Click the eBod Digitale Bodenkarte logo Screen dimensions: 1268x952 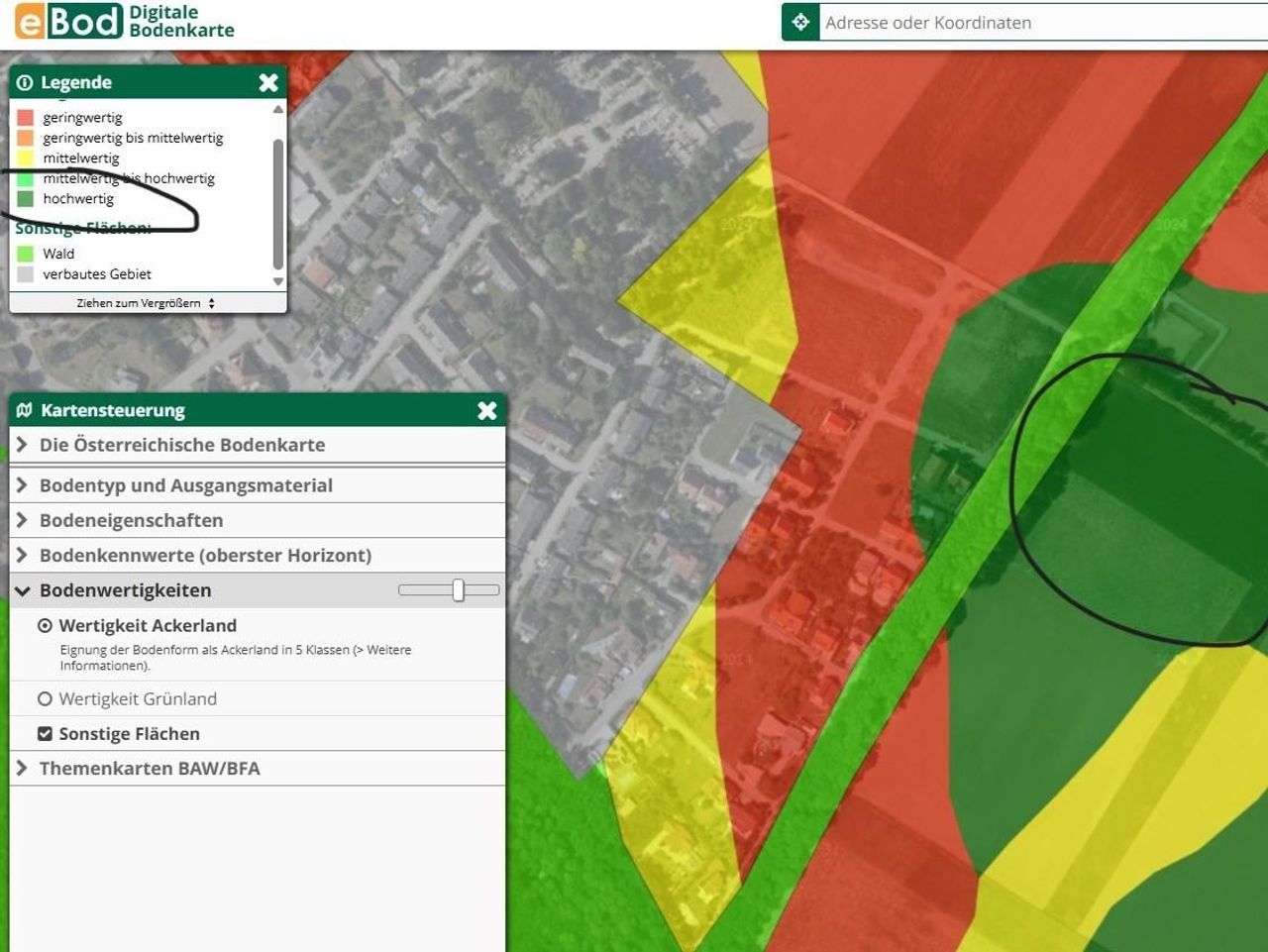click(x=125, y=21)
